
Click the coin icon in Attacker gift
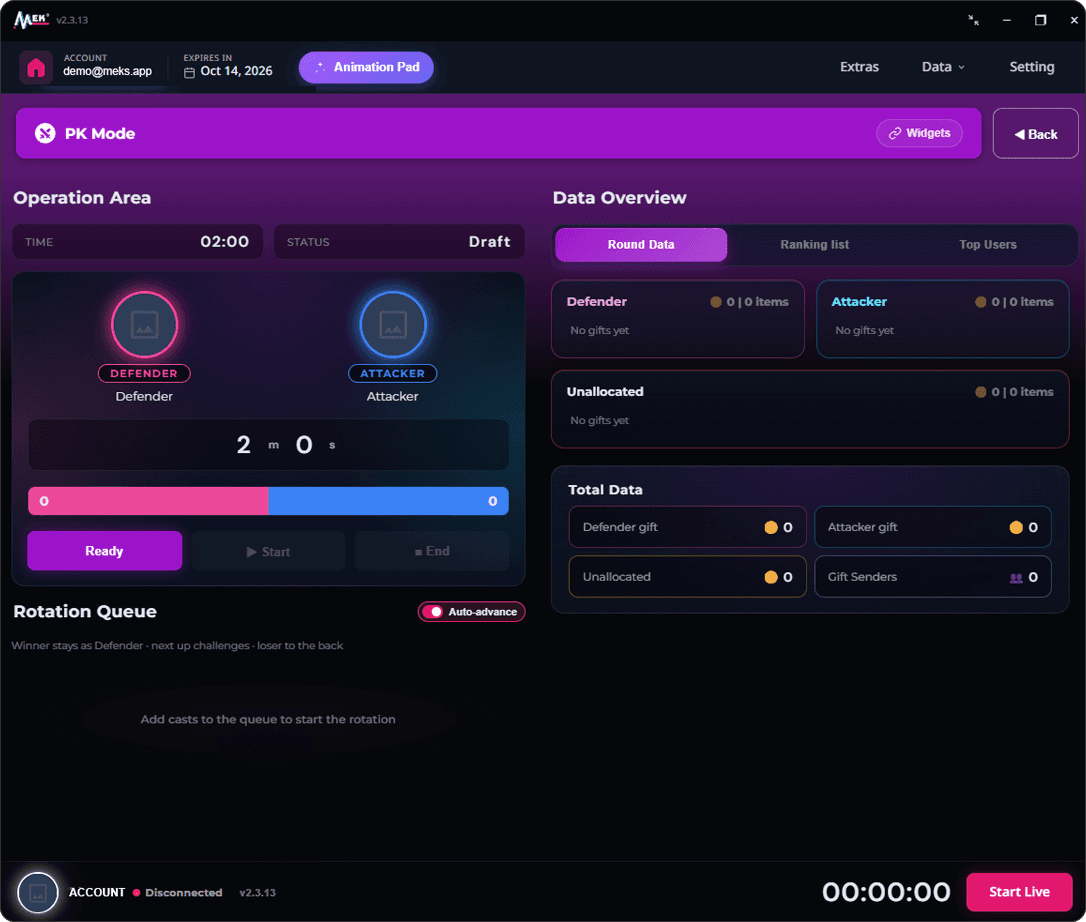(x=1015, y=527)
